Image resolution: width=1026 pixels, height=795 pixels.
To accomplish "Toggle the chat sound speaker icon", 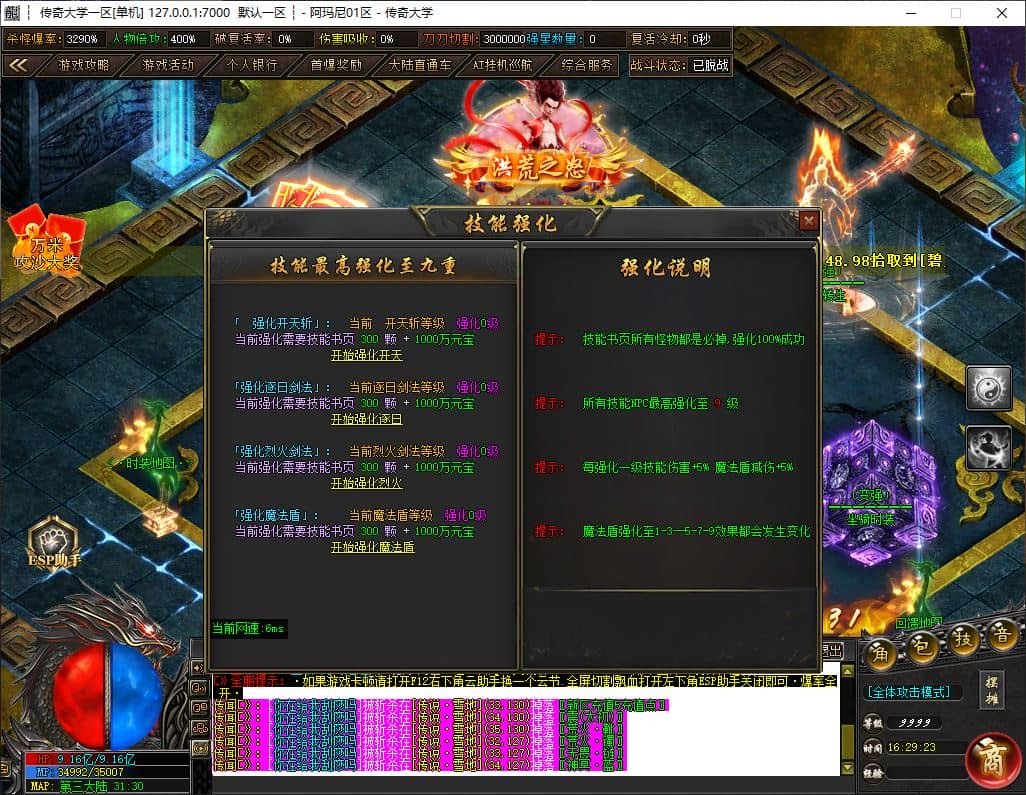I will (x=198, y=667).
